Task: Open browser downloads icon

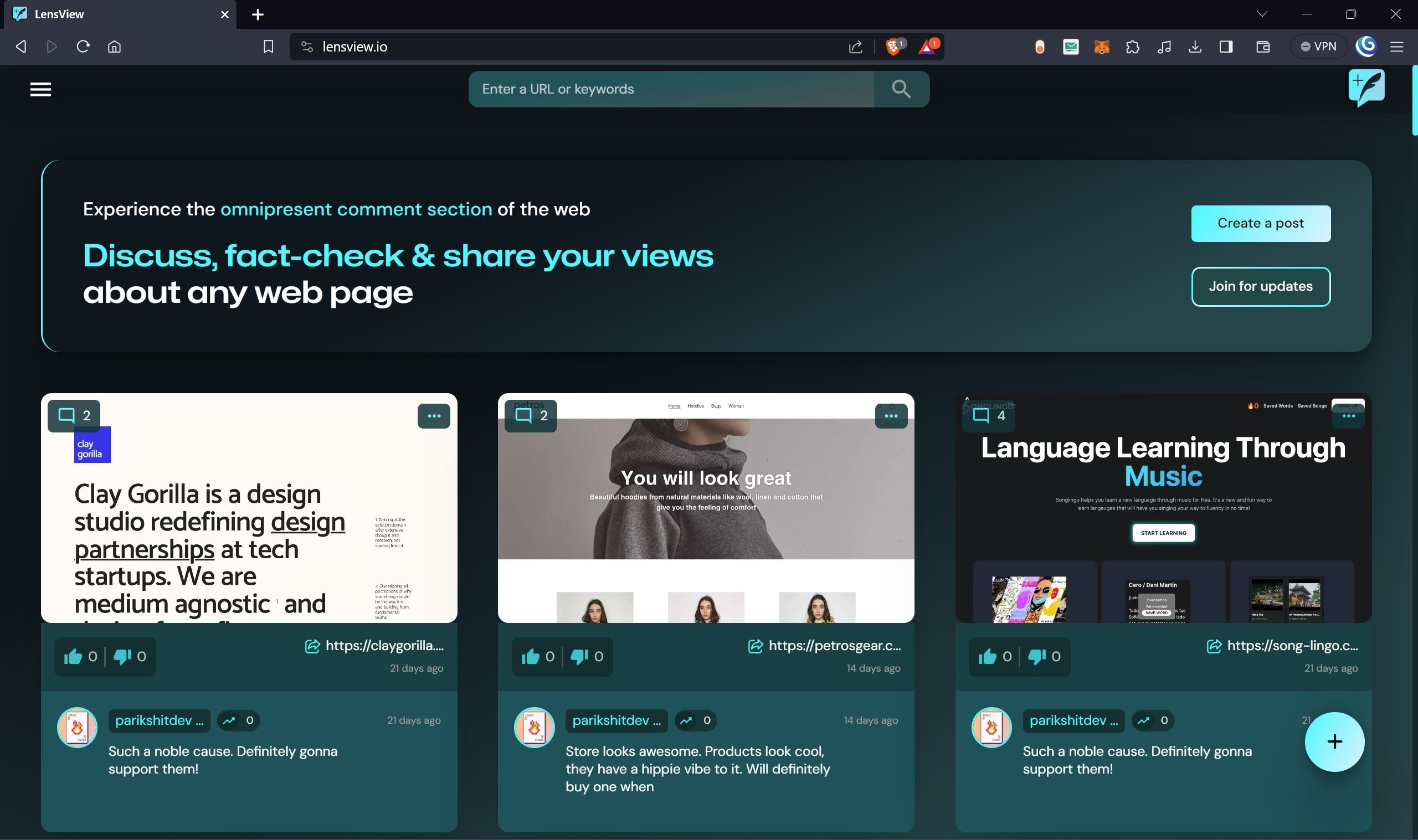Action: (1195, 47)
